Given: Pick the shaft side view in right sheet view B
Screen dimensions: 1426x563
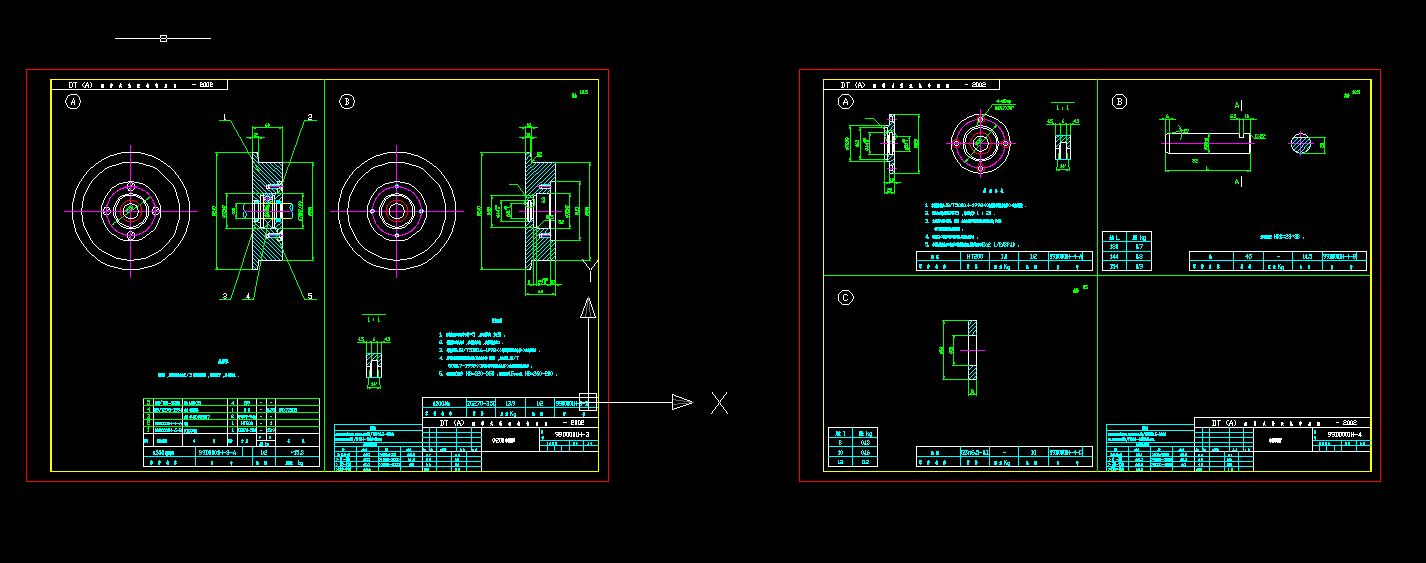Looking at the screenshot, I should click(1207, 142).
